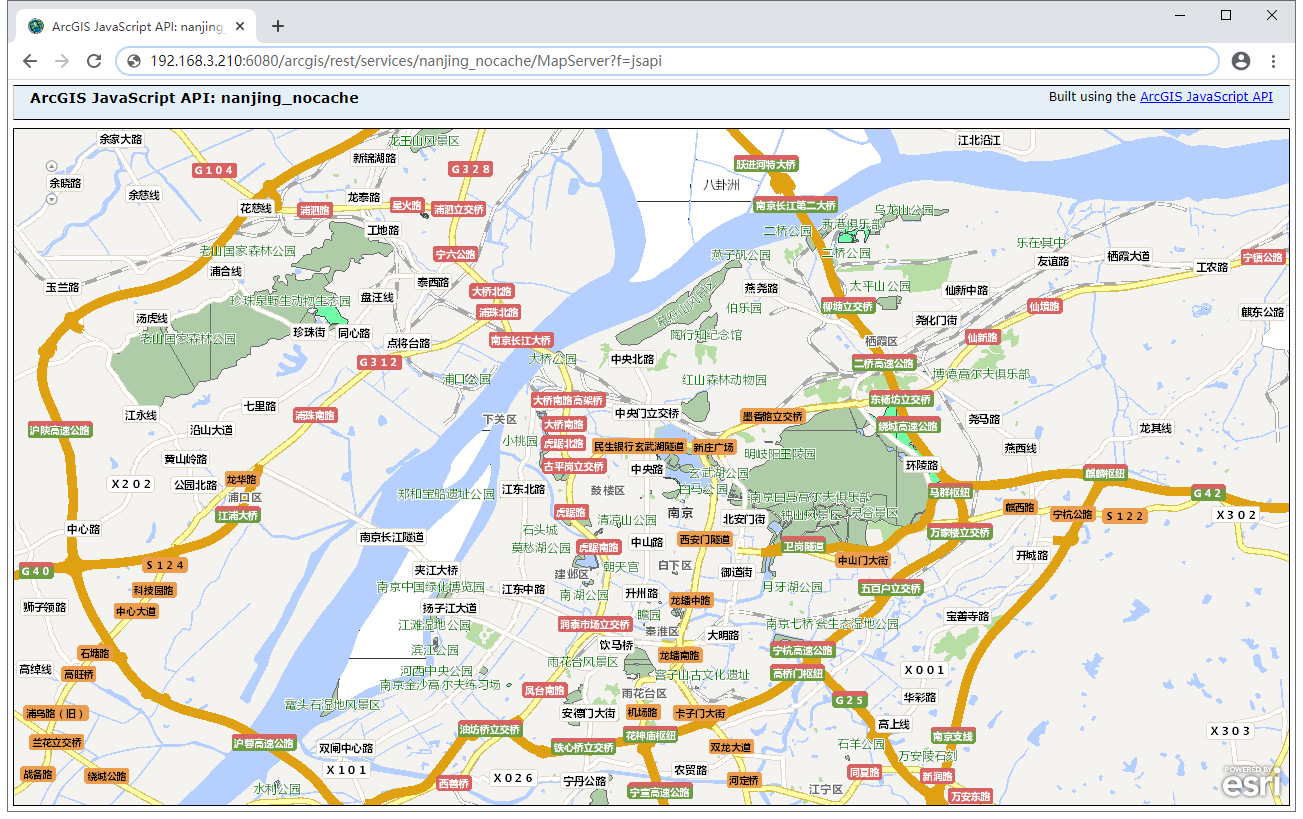Click the green G25 expressway shield
The image size is (1303, 819).
(x=850, y=700)
